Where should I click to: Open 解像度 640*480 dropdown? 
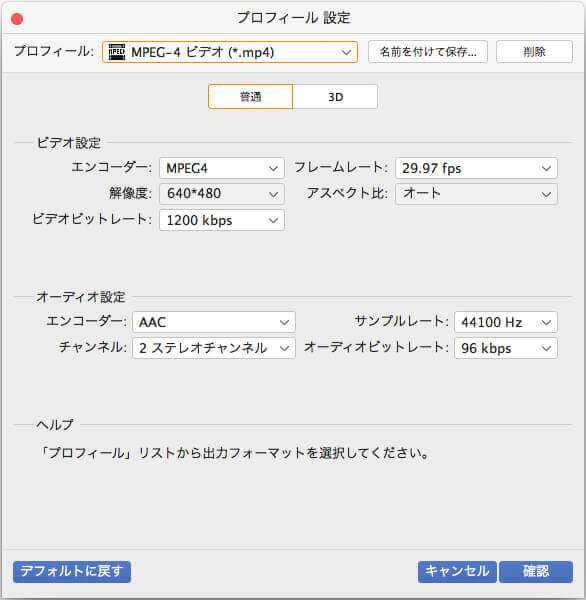click(222, 194)
